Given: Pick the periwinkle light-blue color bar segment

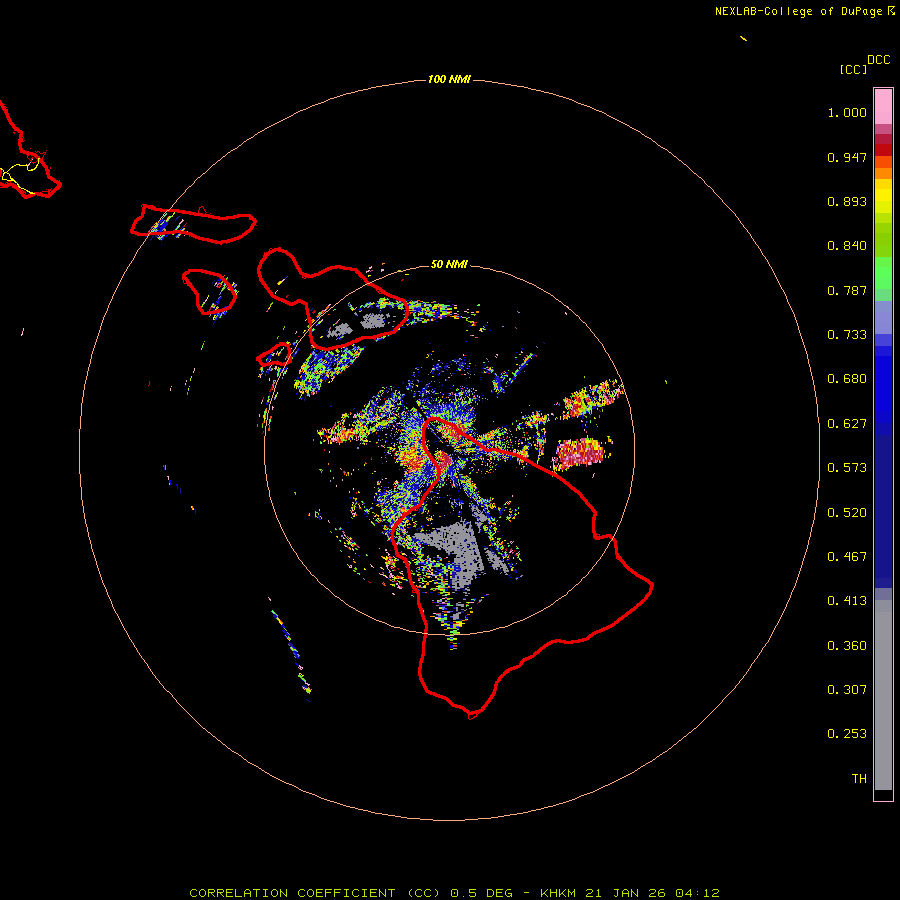Looking at the screenshot, I should 883,317.
